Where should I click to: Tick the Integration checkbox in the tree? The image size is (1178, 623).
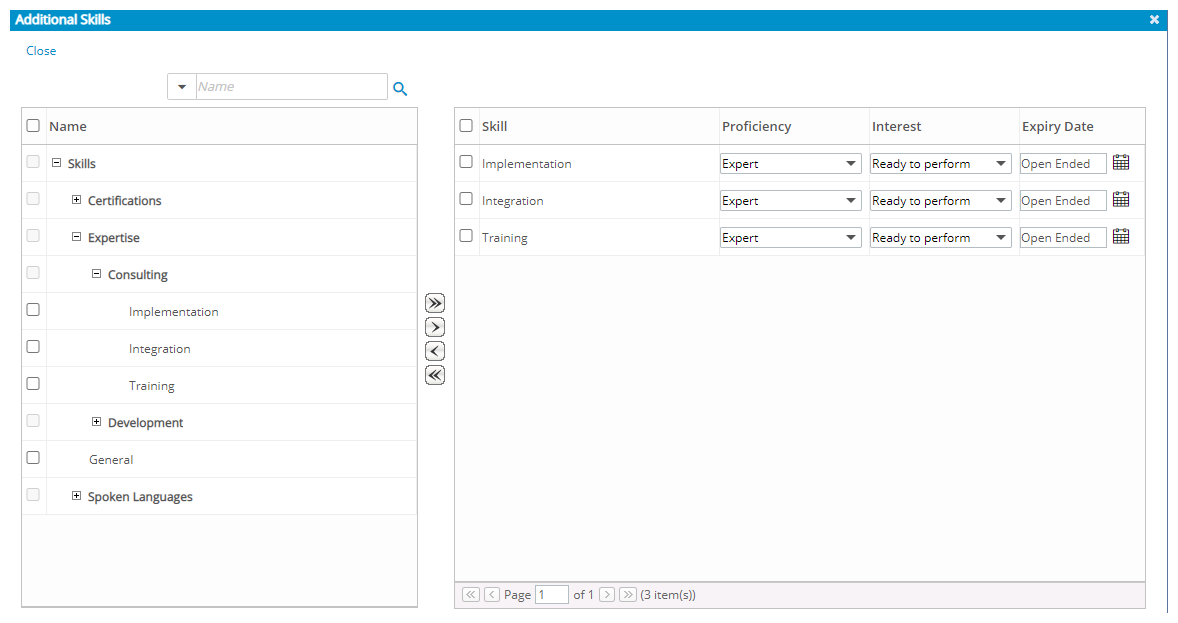(x=33, y=346)
